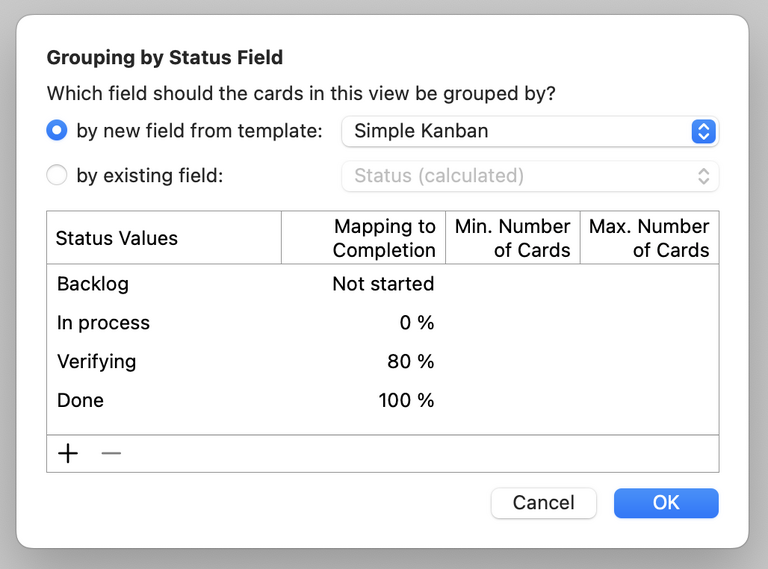Click the Max. Number of Cards header

[x=649, y=238]
